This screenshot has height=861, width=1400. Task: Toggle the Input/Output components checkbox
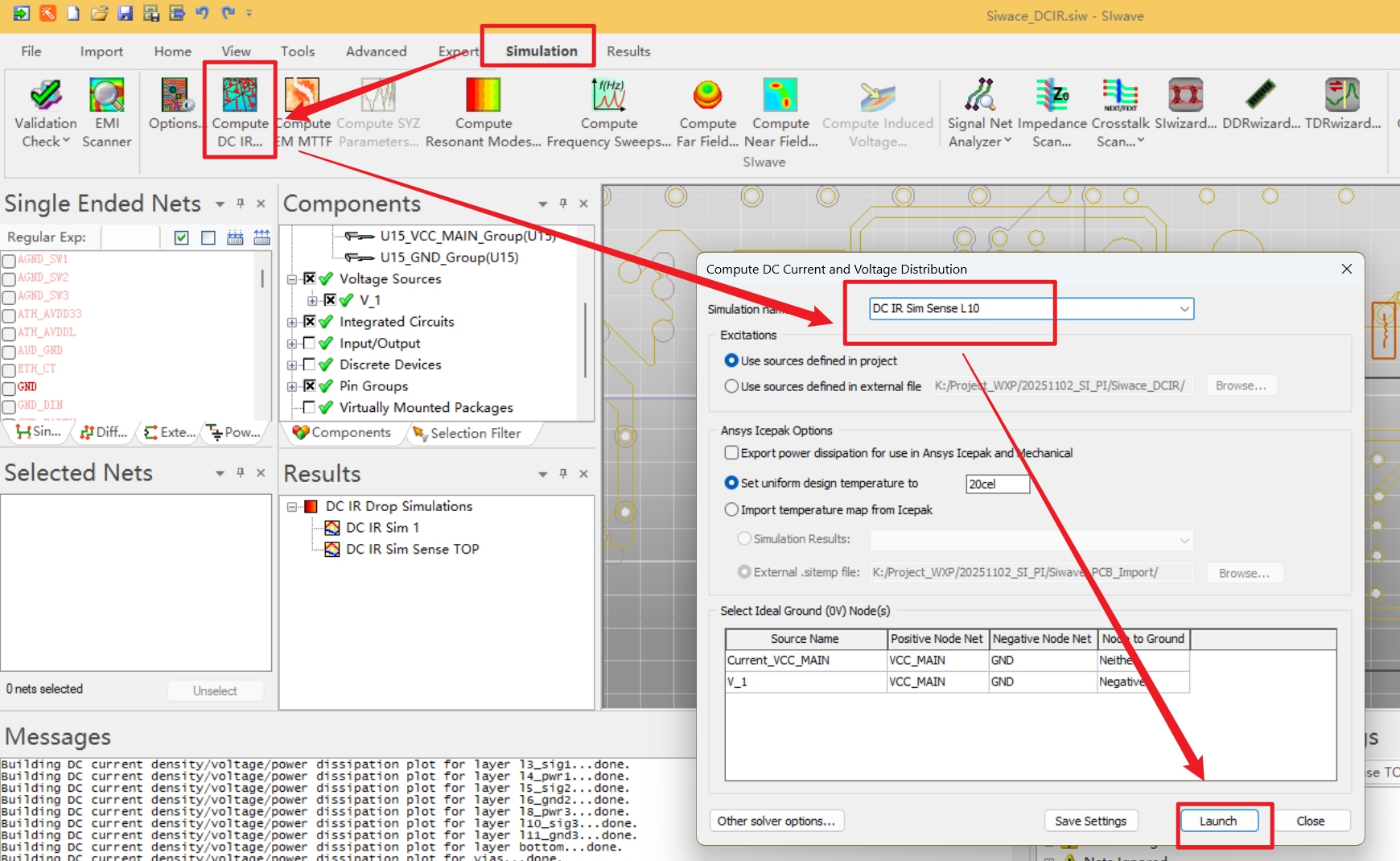click(x=309, y=343)
